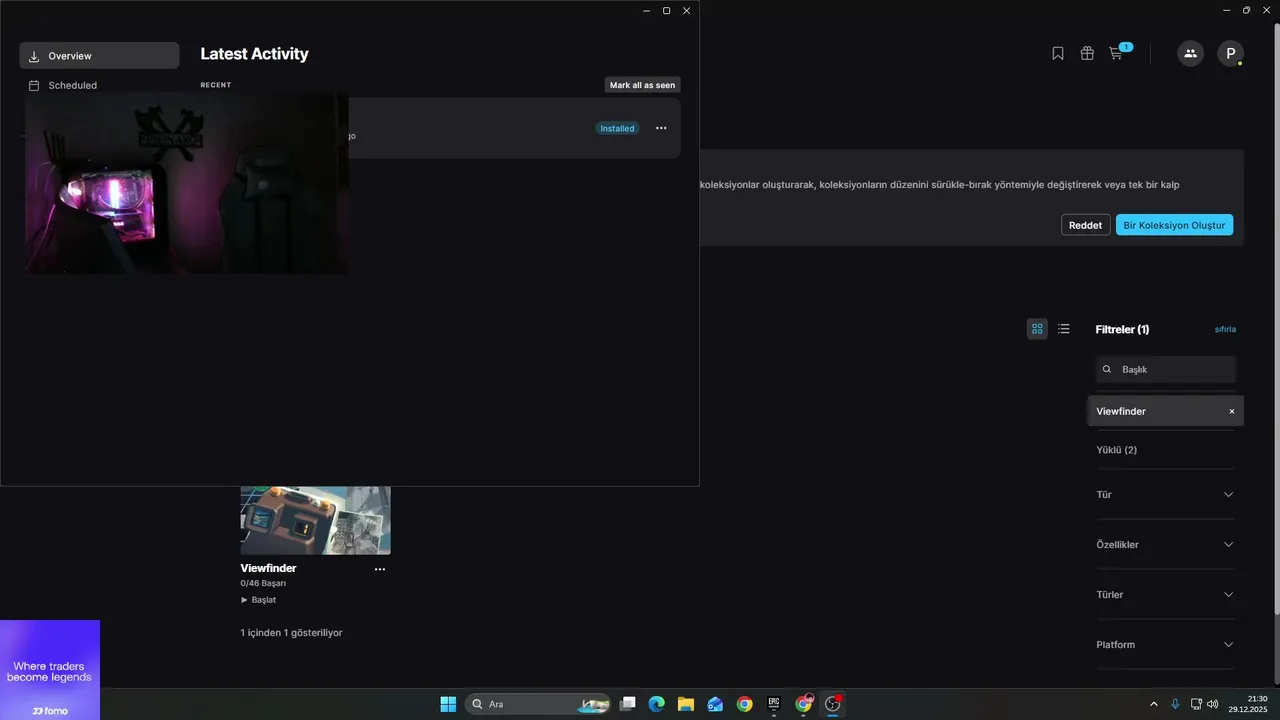Open the wishlist bookmark icon
The image size is (1280, 720).
tap(1058, 53)
